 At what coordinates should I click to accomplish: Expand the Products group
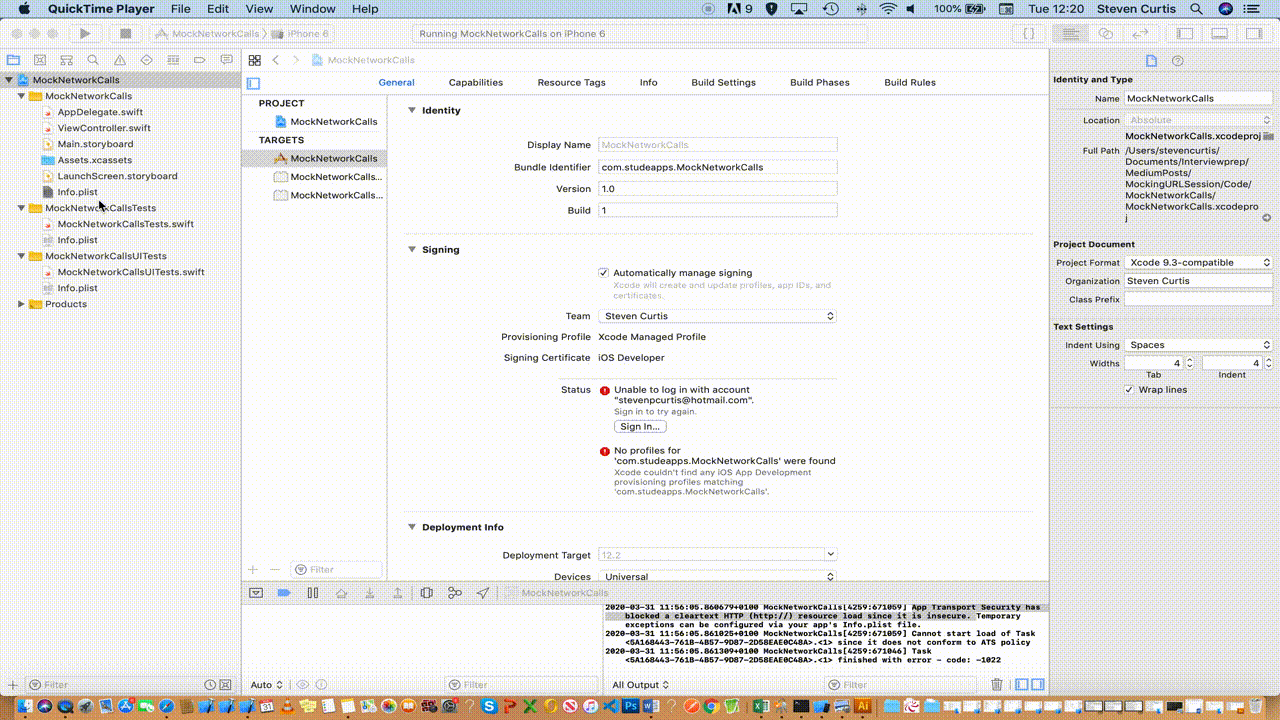pos(21,304)
